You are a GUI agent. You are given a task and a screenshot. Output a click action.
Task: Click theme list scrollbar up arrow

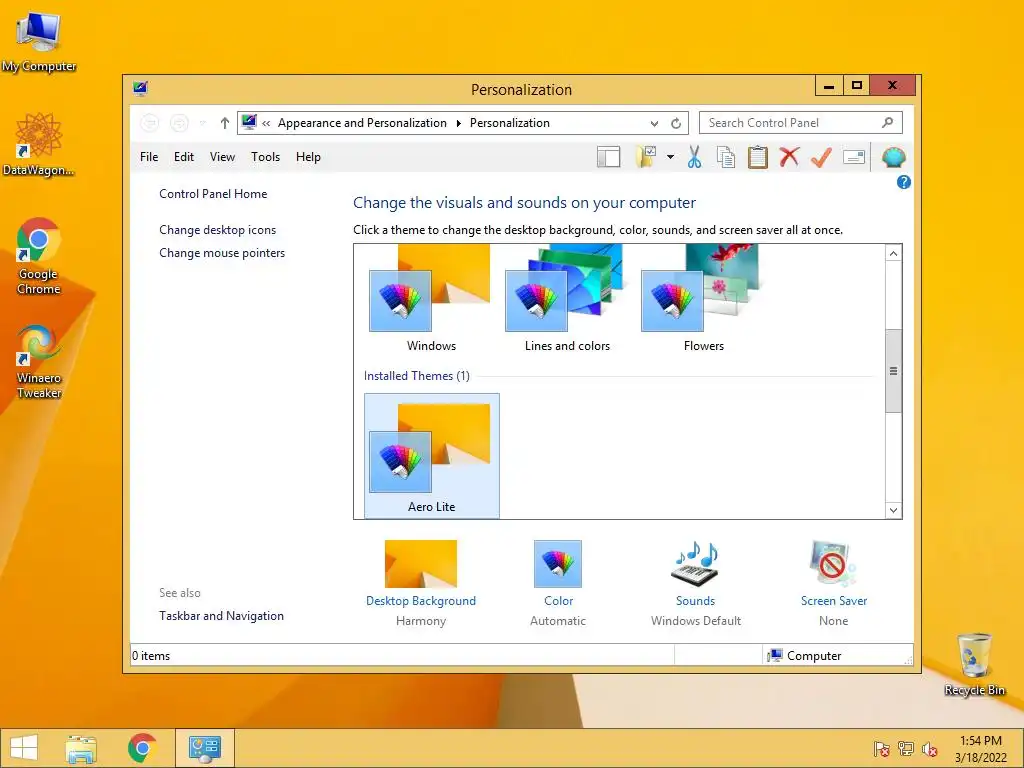[893, 253]
